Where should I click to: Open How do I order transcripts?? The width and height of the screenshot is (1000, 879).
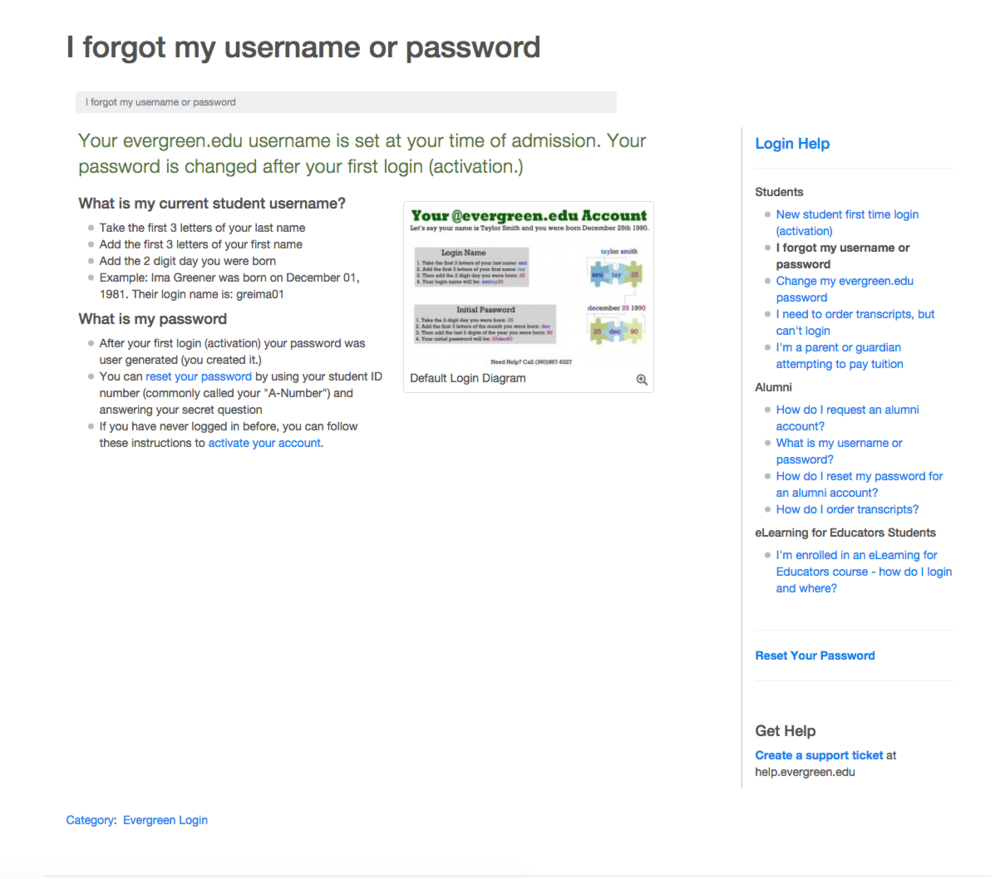click(847, 509)
